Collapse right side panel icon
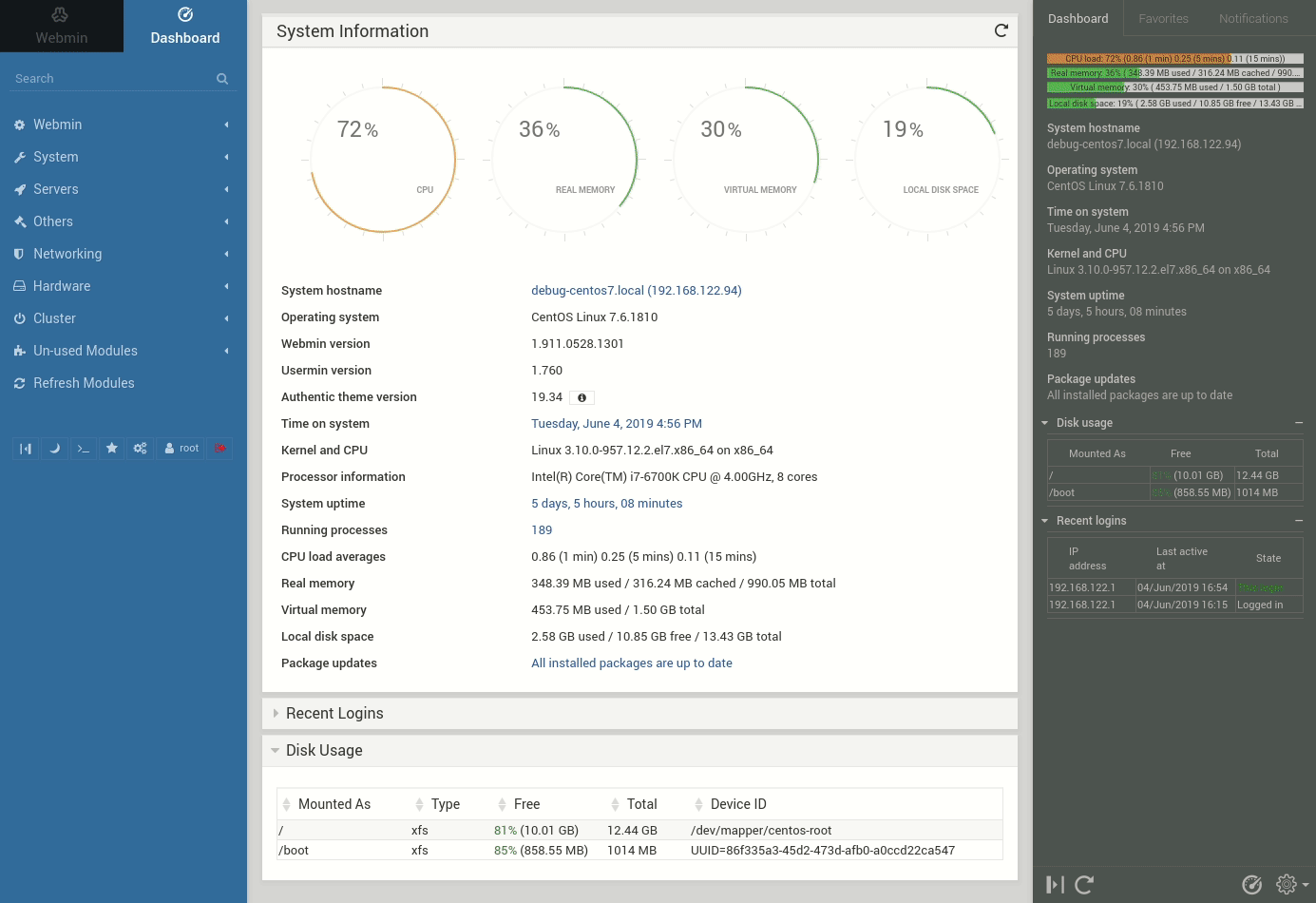1316x903 pixels. click(1055, 885)
